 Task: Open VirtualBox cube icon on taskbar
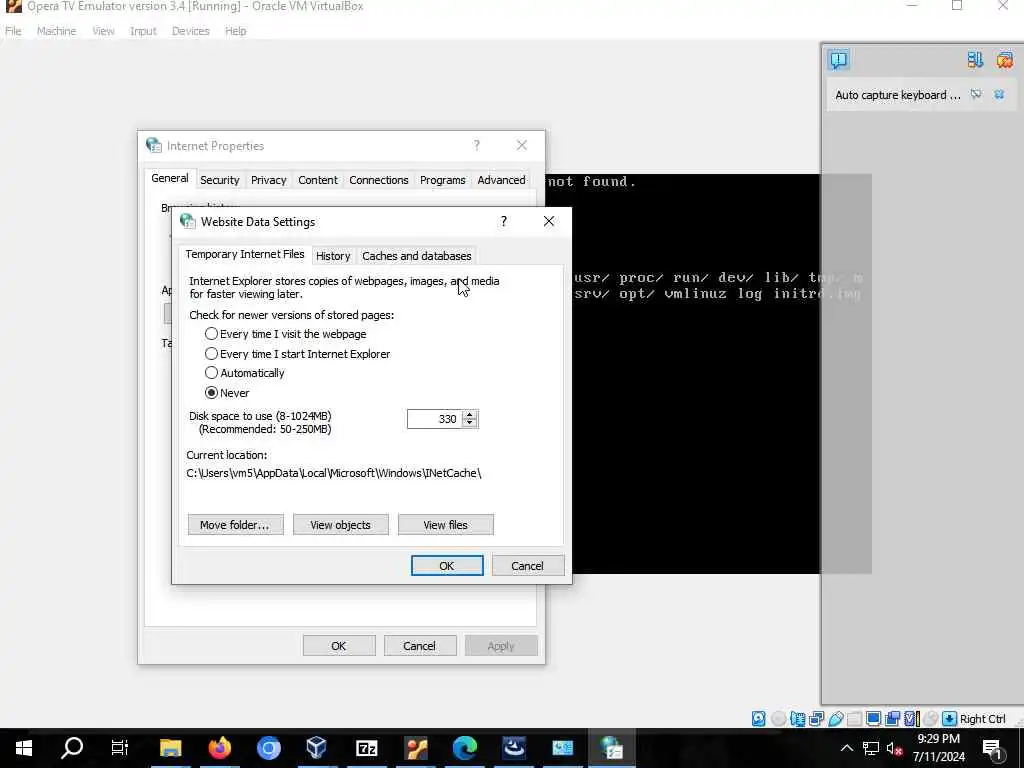[x=317, y=748]
